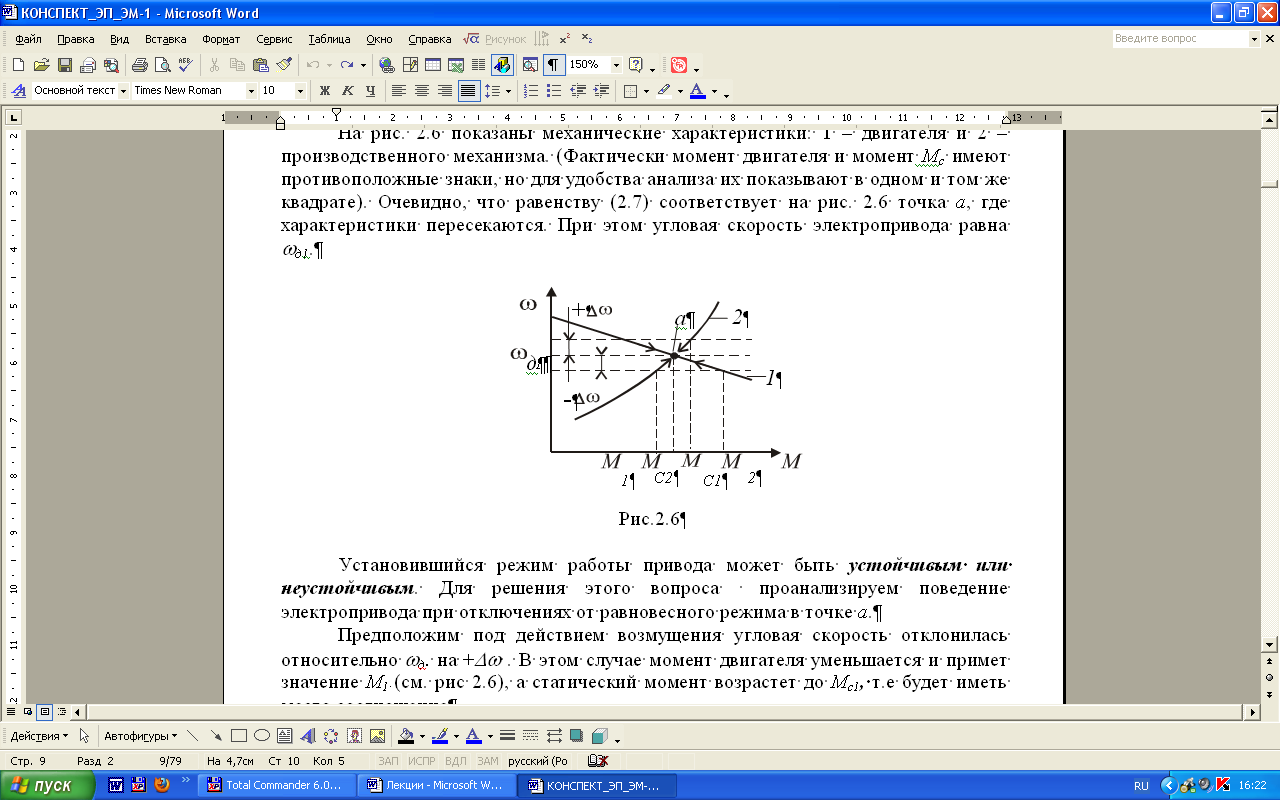
Task: Center the text
Action: pos(422,91)
